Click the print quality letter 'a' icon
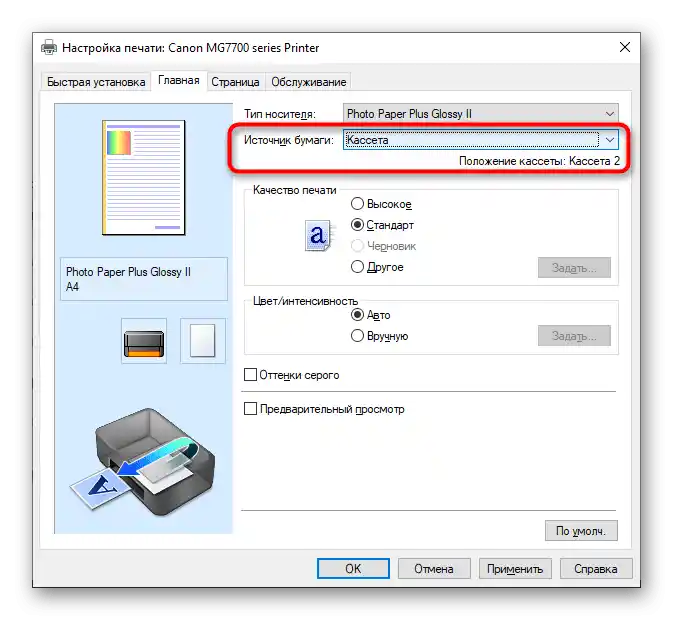673x620 pixels. click(x=318, y=235)
